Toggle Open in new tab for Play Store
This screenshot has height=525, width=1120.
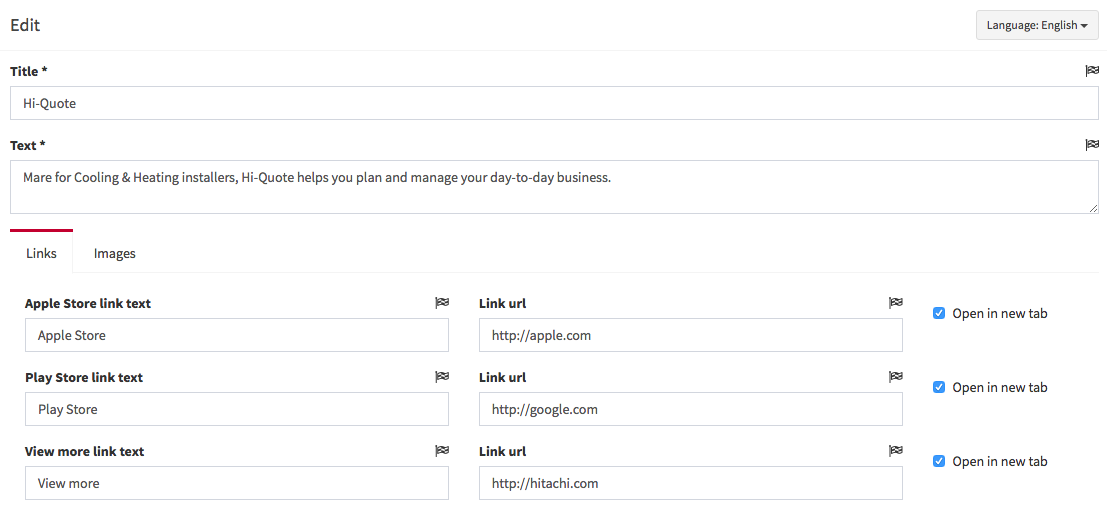pos(939,387)
